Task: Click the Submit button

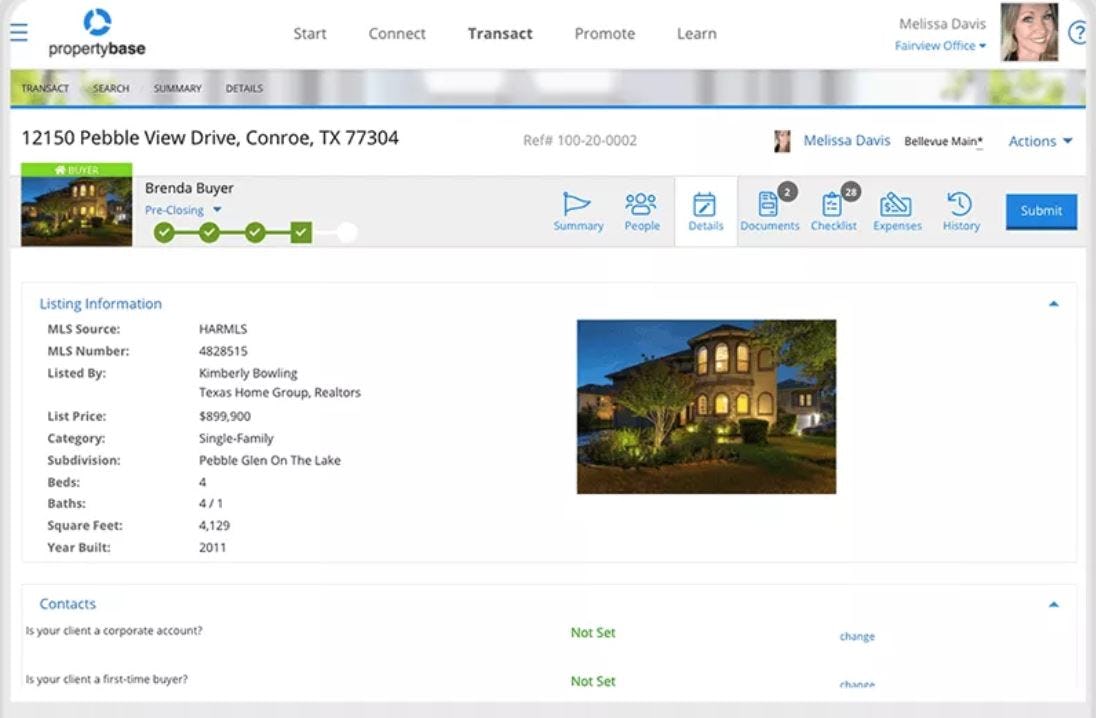Action: 1040,211
